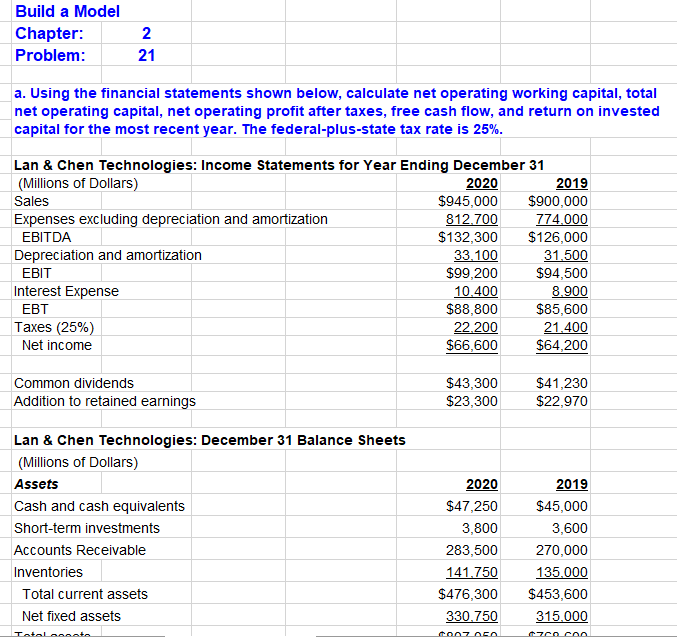Viewport: 677px width, 637px height.
Task: Click the 'Chapter:' label cell
Action: (x=49, y=33)
